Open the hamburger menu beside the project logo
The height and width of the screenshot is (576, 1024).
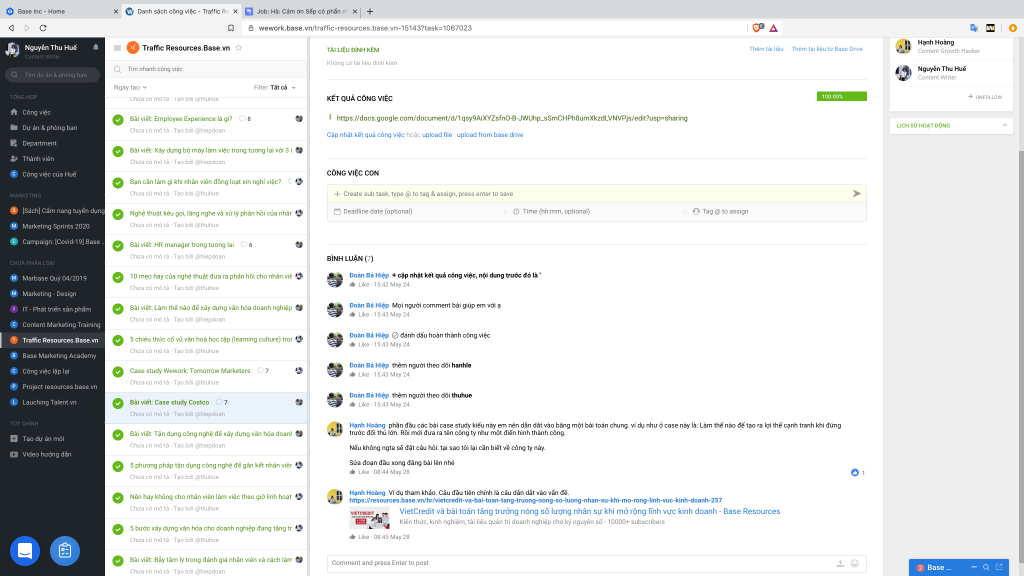(117, 47)
